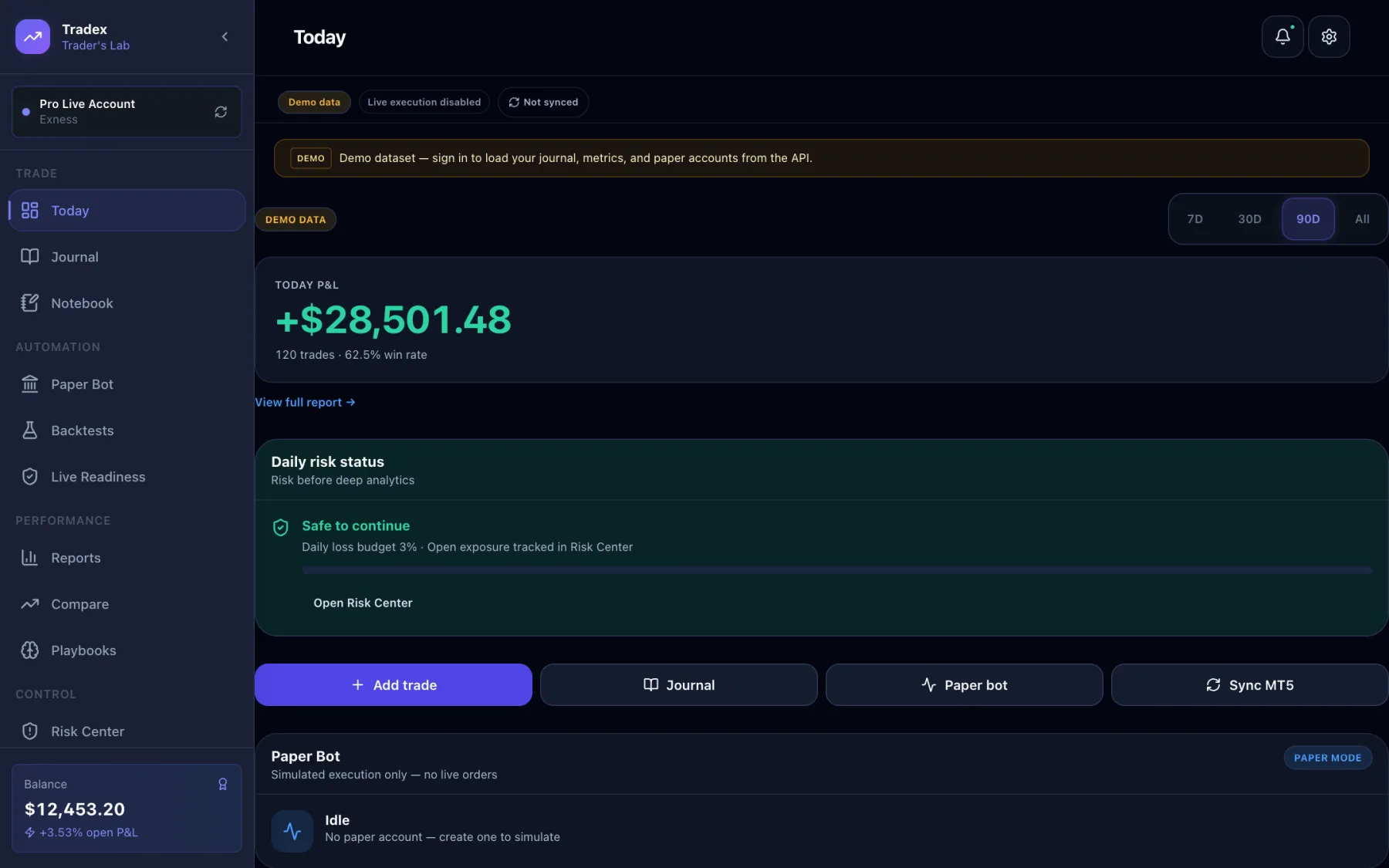Open notifications bell icon
The height and width of the screenshot is (868, 1389).
point(1283,36)
